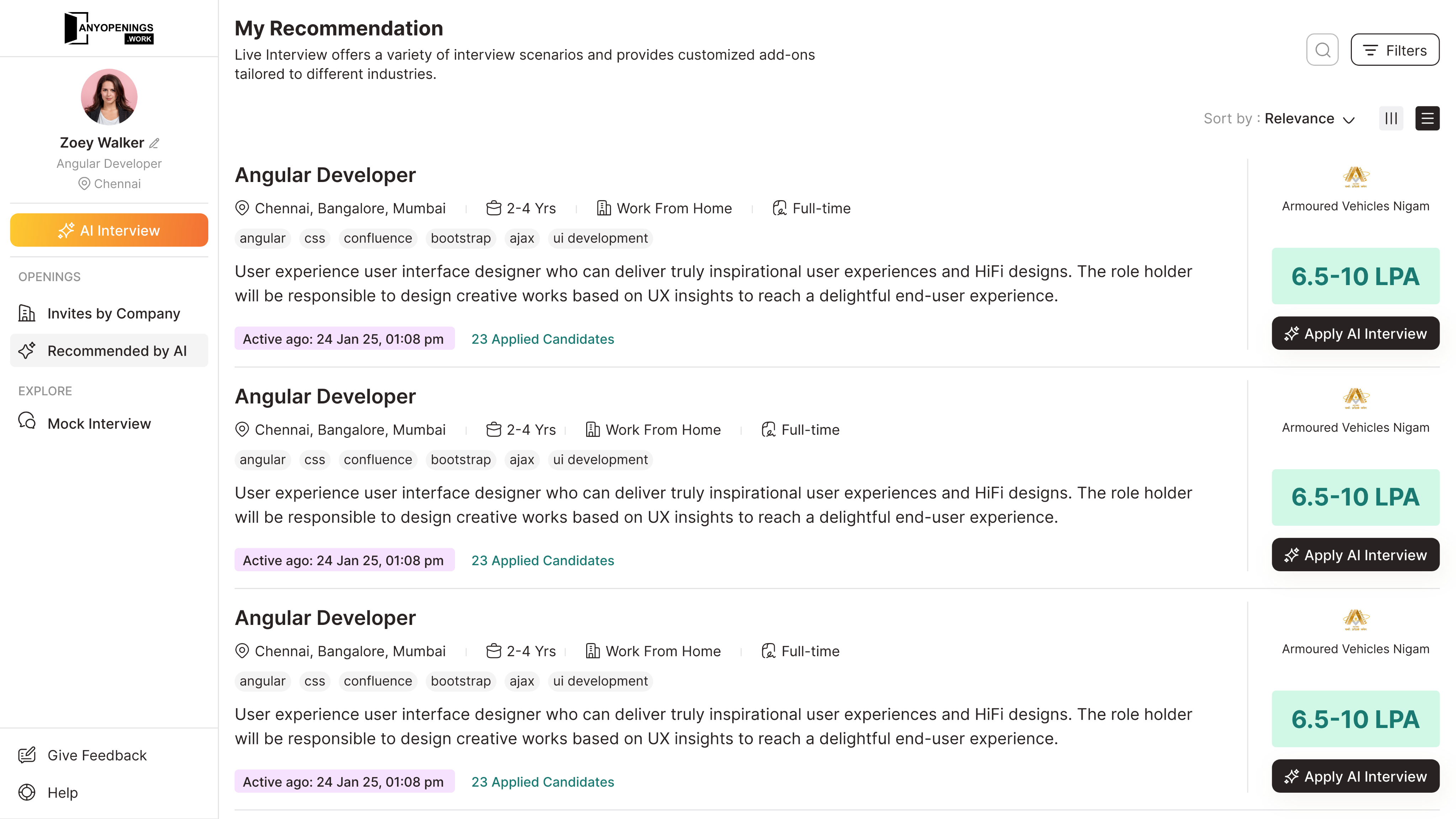
Task: Click the Help lifebuoy icon
Action: pyautogui.click(x=27, y=792)
